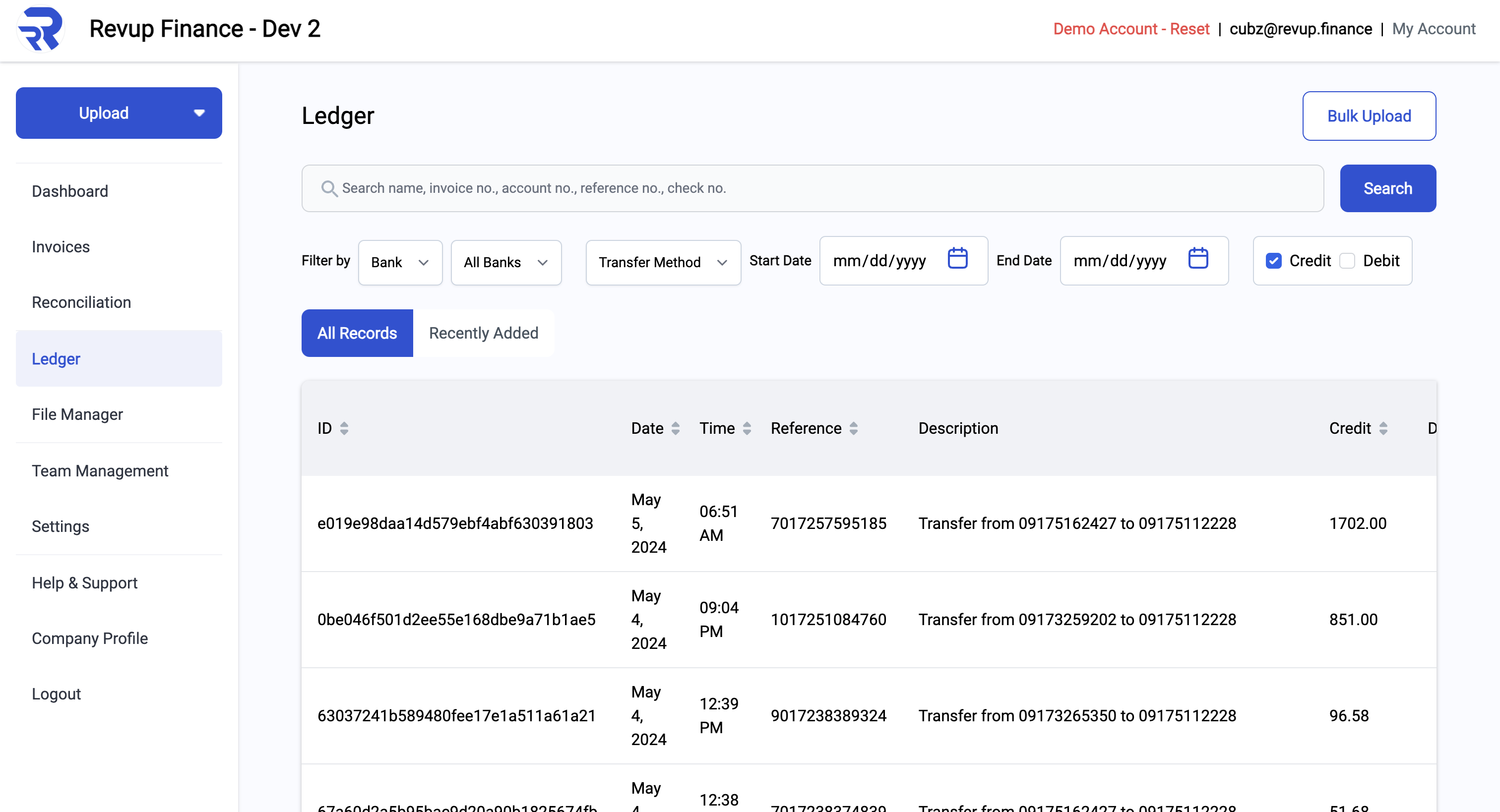Switch to All Records tab
Viewport: 1500px width, 812px height.
pos(357,333)
